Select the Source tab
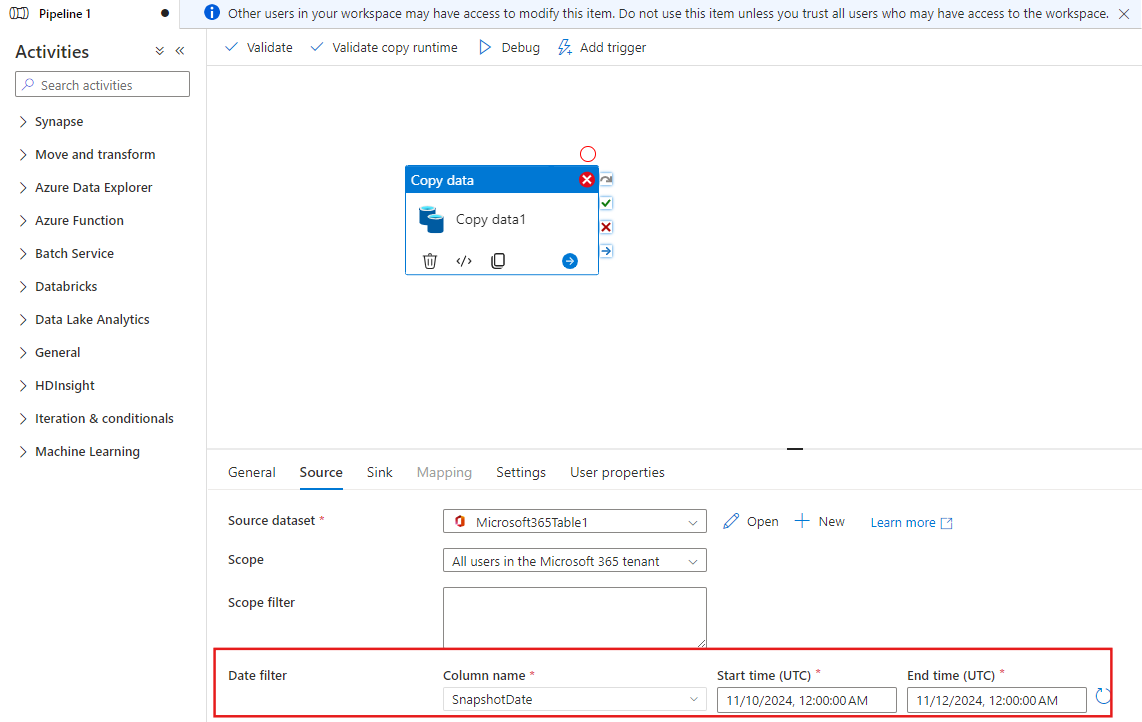Viewport: 1142px width, 722px height. (x=321, y=472)
